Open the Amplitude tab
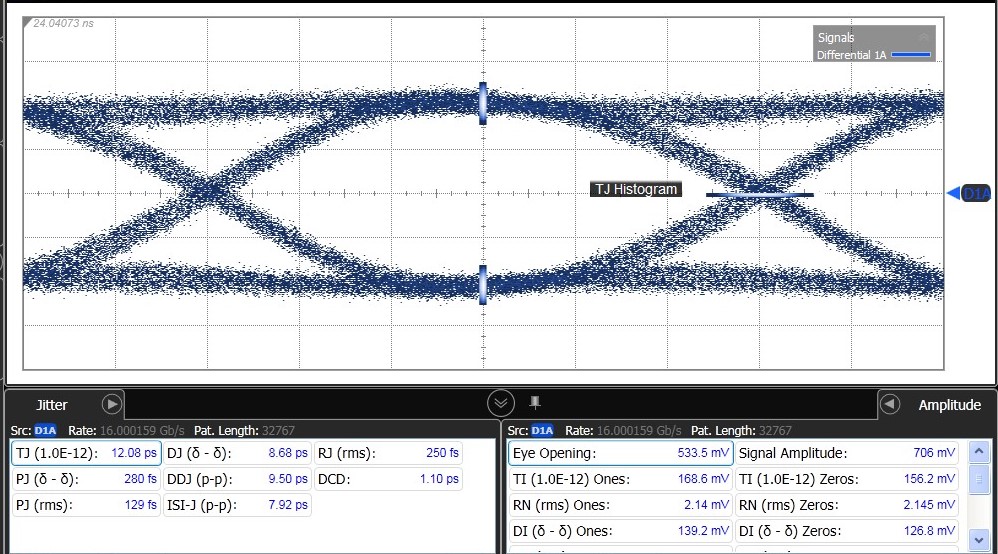 [949, 405]
